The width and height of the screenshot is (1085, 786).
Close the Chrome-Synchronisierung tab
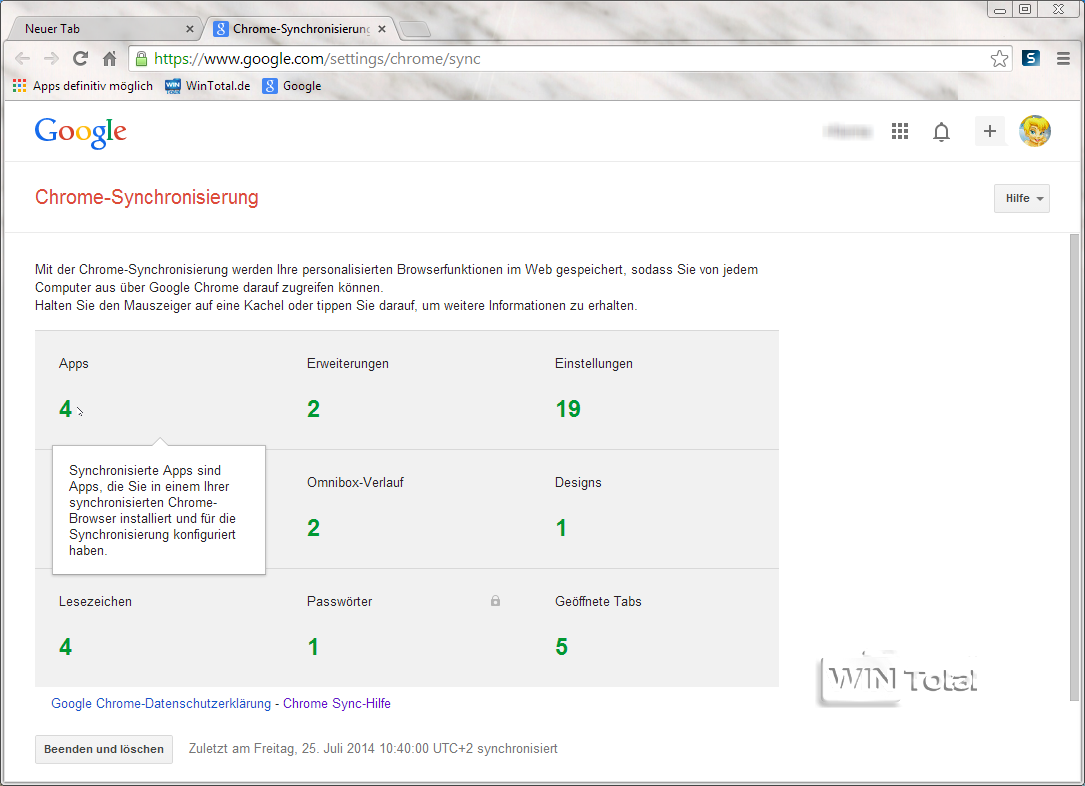(382, 29)
